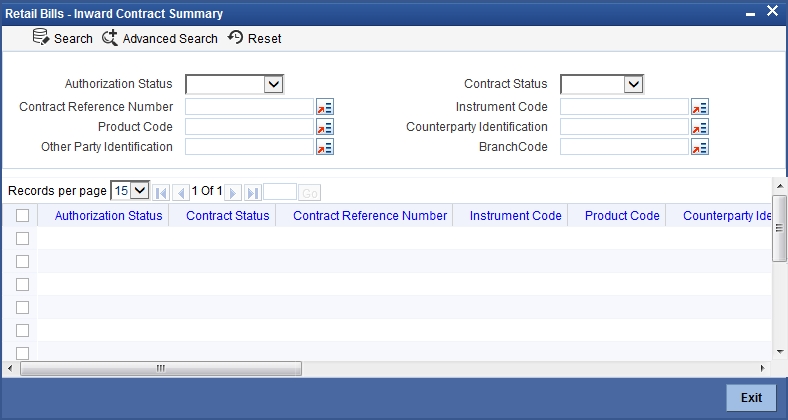Go to first page of records
The width and height of the screenshot is (788, 420).
(x=161, y=193)
